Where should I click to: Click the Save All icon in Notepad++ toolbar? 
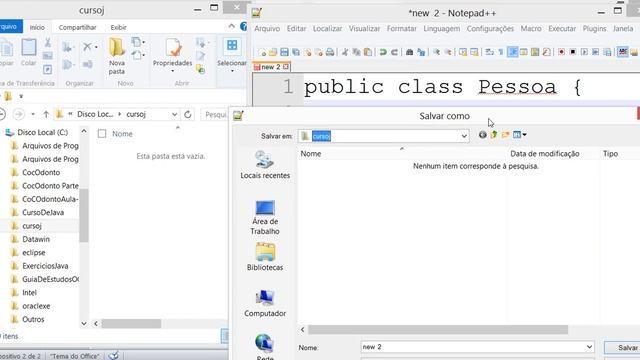[296, 52]
